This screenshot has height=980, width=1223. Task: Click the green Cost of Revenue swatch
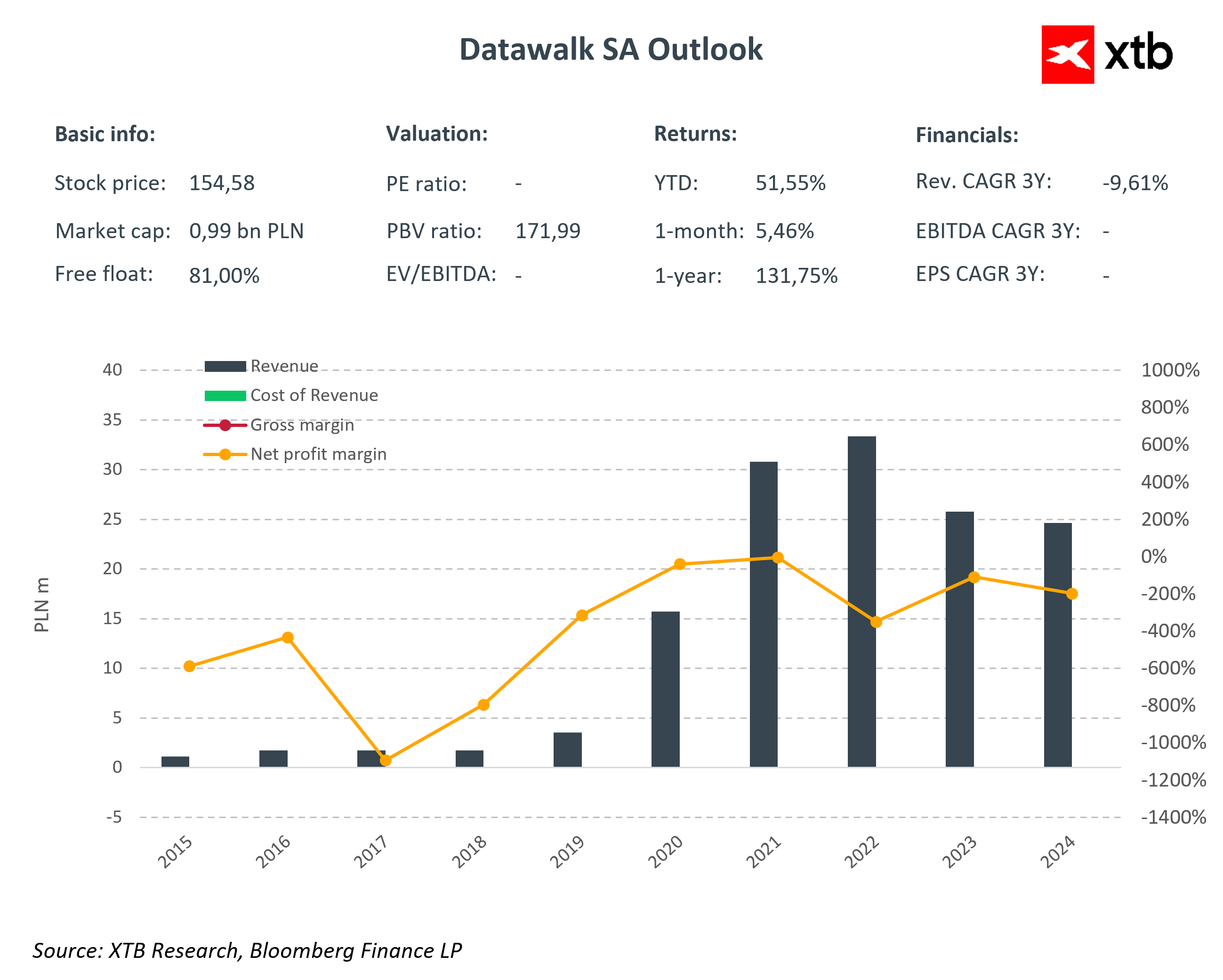pos(225,396)
